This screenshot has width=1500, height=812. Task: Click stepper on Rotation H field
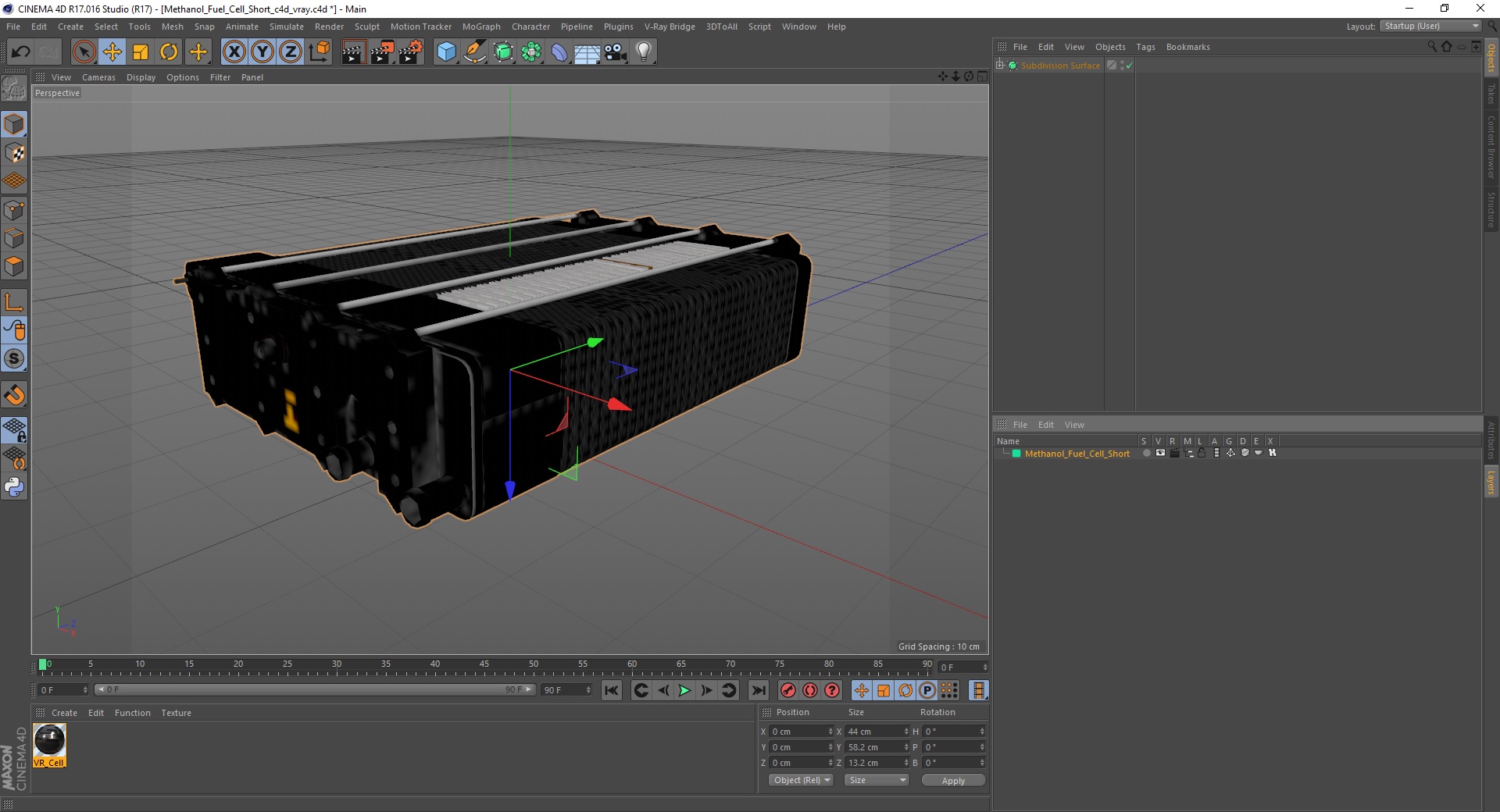[x=982, y=732]
